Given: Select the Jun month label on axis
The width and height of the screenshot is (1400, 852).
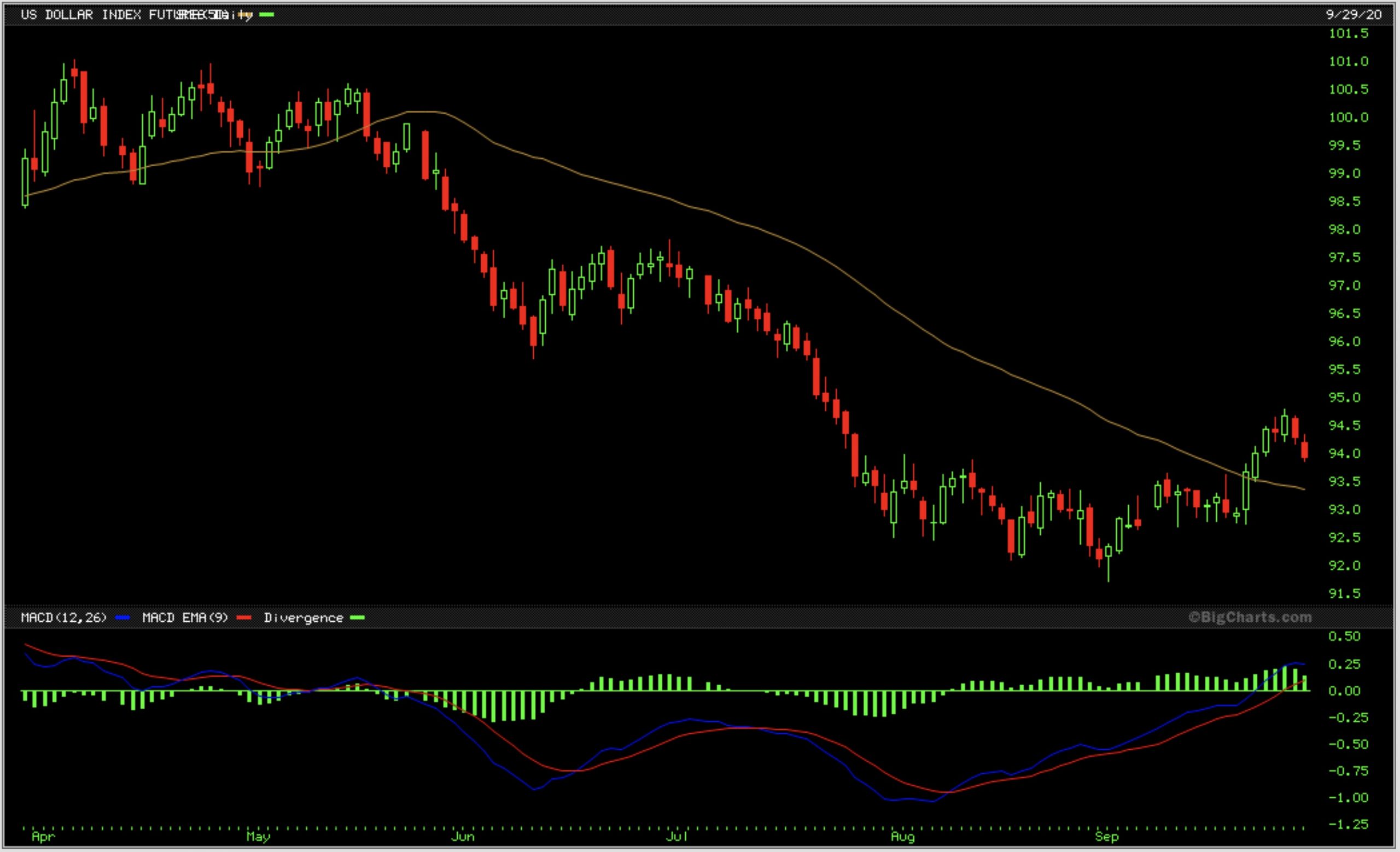Looking at the screenshot, I should (x=463, y=837).
